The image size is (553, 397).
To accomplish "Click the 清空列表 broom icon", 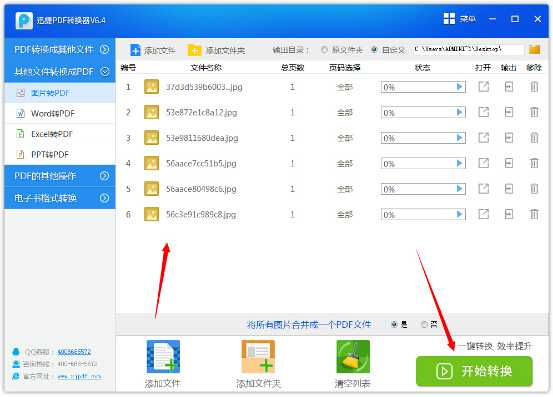I will click(x=353, y=356).
